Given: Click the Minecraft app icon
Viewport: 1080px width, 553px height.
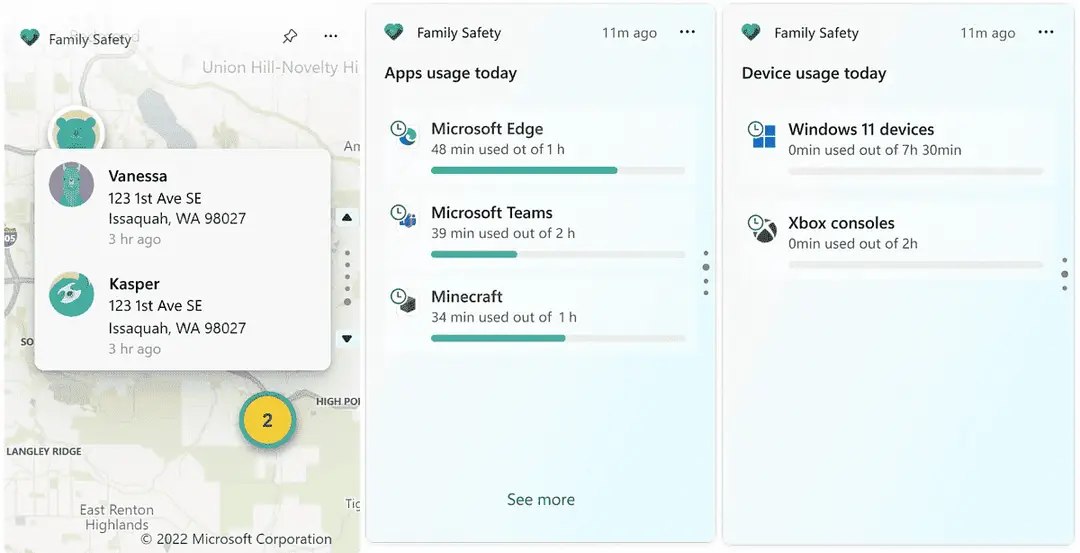Looking at the screenshot, I should [x=404, y=300].
